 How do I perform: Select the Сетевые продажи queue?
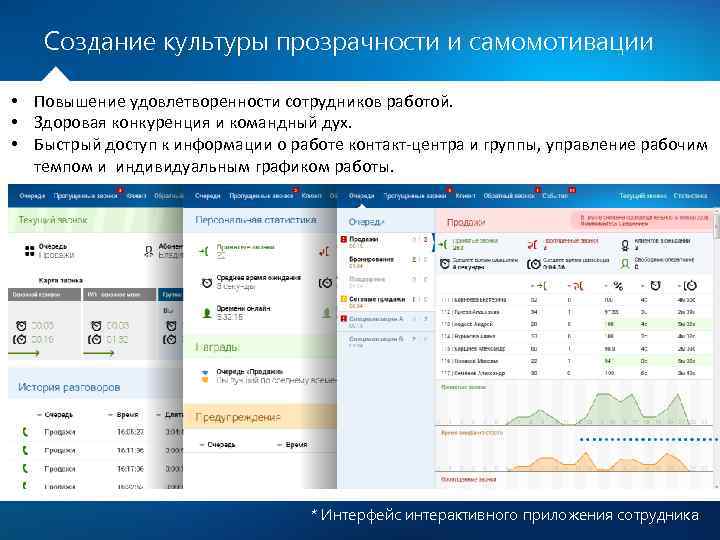pos(385,302)
